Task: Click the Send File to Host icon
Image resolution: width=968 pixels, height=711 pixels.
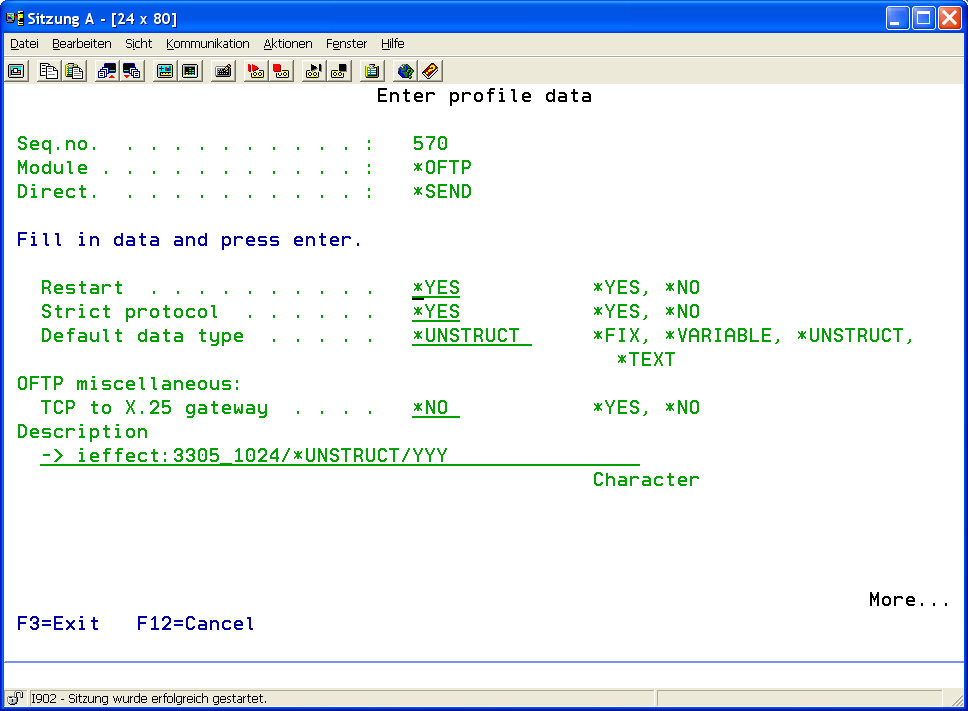Action: click(x=106, y=71)
